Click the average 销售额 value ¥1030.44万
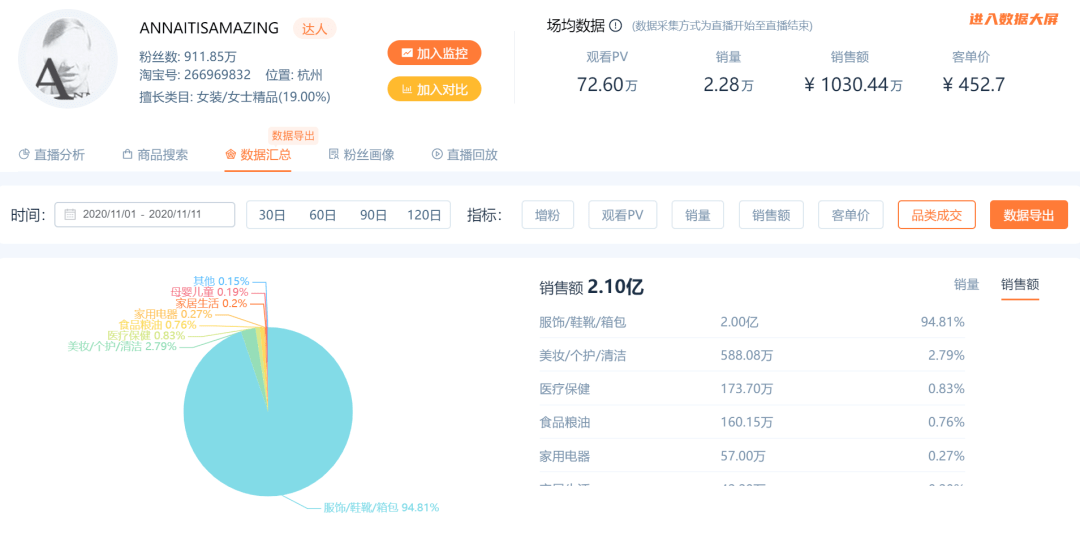Viewport: 1080px width, 556px height. [853, 85]
